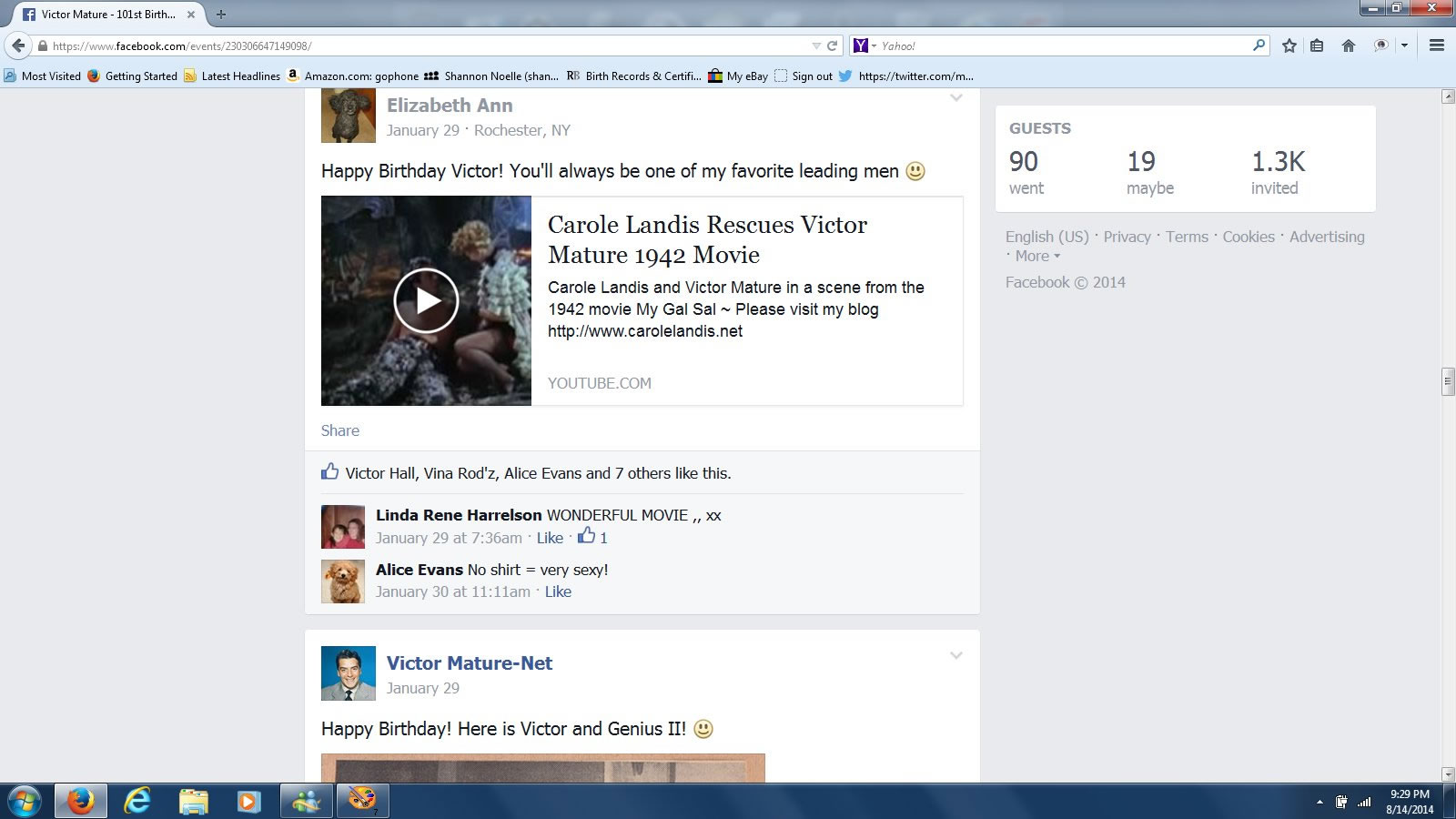
Task: Open the My eBay bookmark
Action: (738, 76)
